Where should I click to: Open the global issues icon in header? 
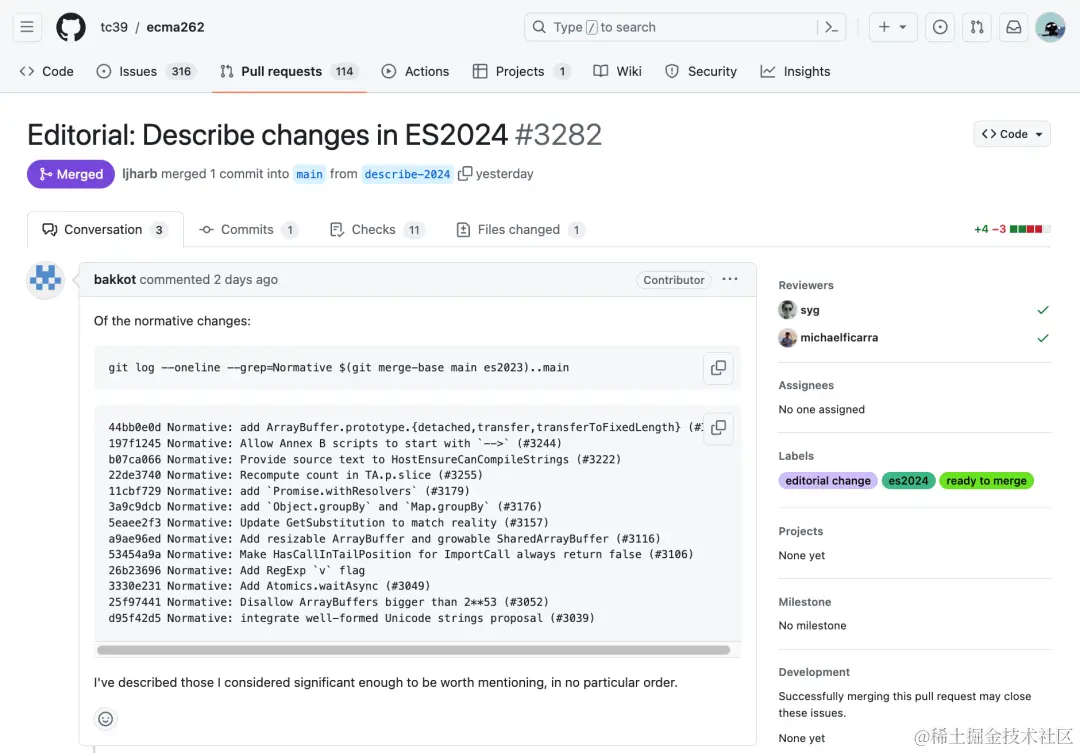click(939, 27)
